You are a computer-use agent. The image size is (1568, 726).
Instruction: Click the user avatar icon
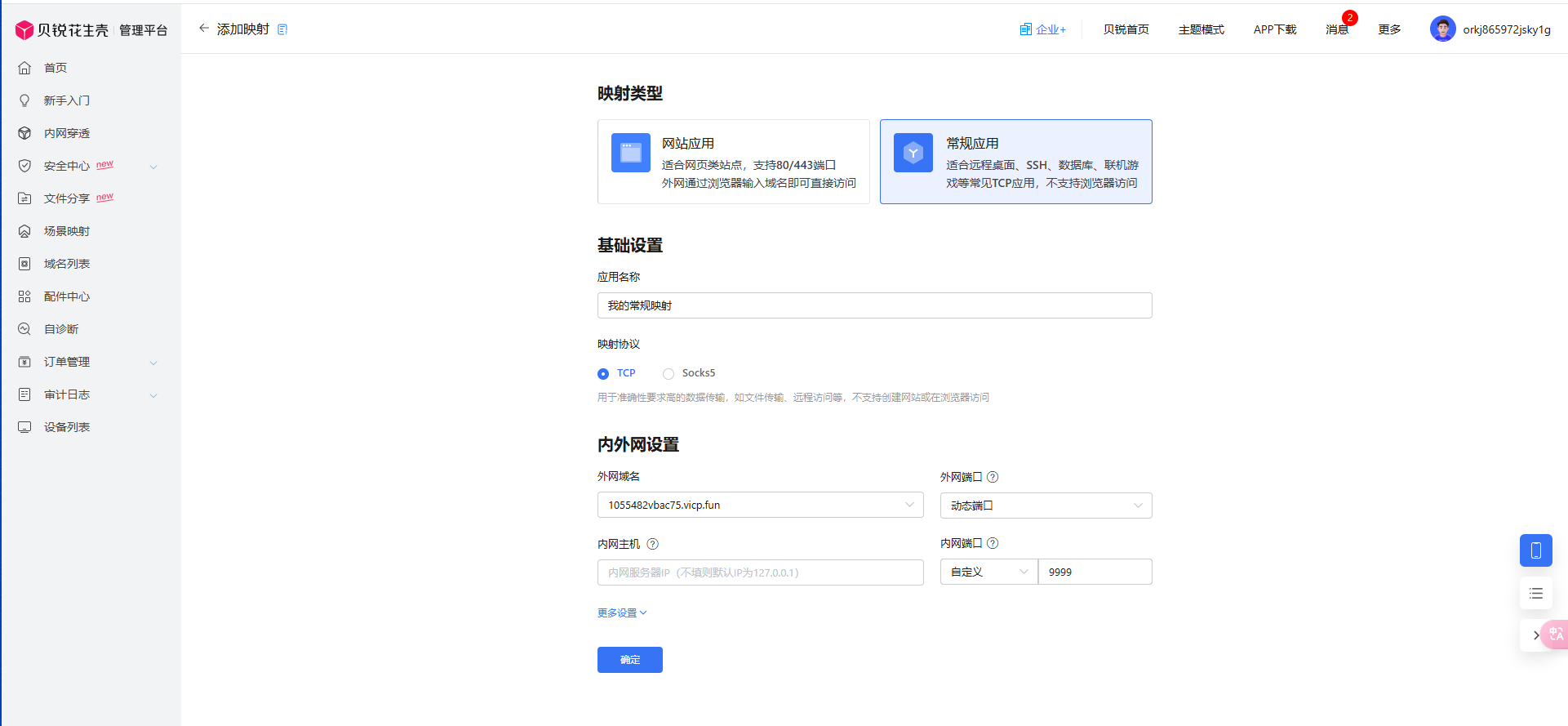pos(1442,29)
